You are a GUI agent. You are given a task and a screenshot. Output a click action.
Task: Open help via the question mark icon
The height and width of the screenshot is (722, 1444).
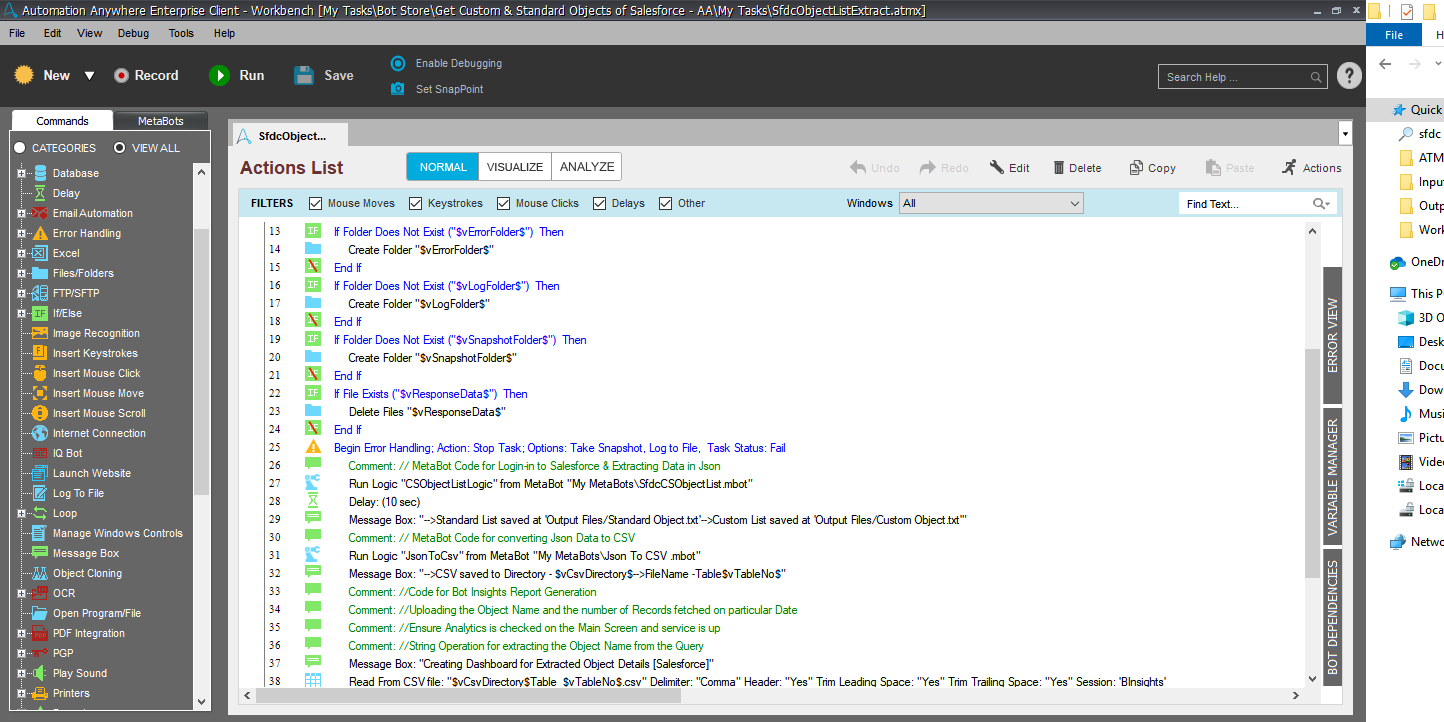(x=1349, y=76)
